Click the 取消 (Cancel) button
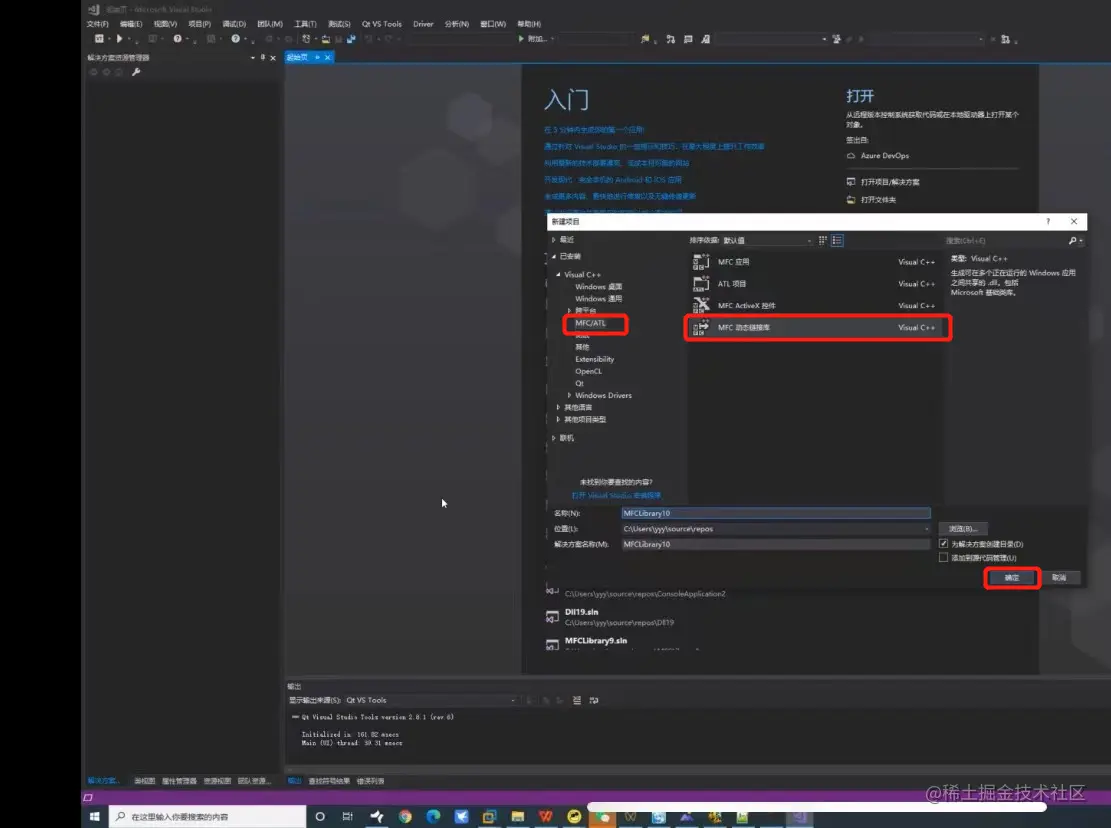The height and width of the screenshot is (828, 1111). pos(1059,578)
